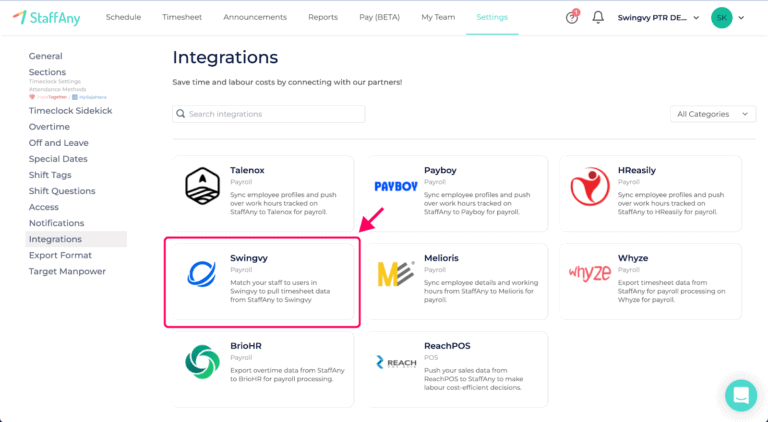Expand the user account chevron
This screenshot has height=422, width=768.
[741, 18]
